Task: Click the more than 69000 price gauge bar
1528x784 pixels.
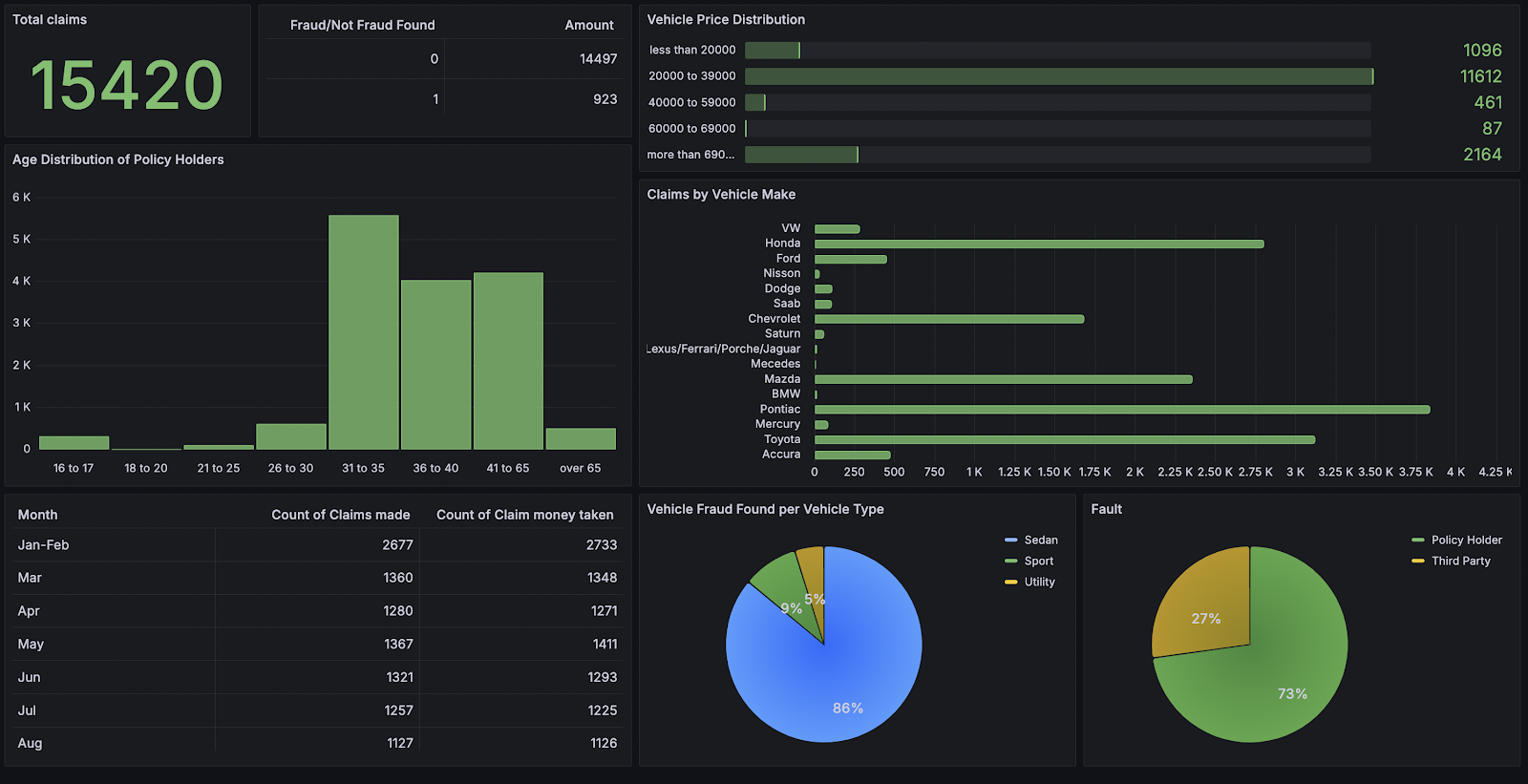Action: [x=801, y=155]
